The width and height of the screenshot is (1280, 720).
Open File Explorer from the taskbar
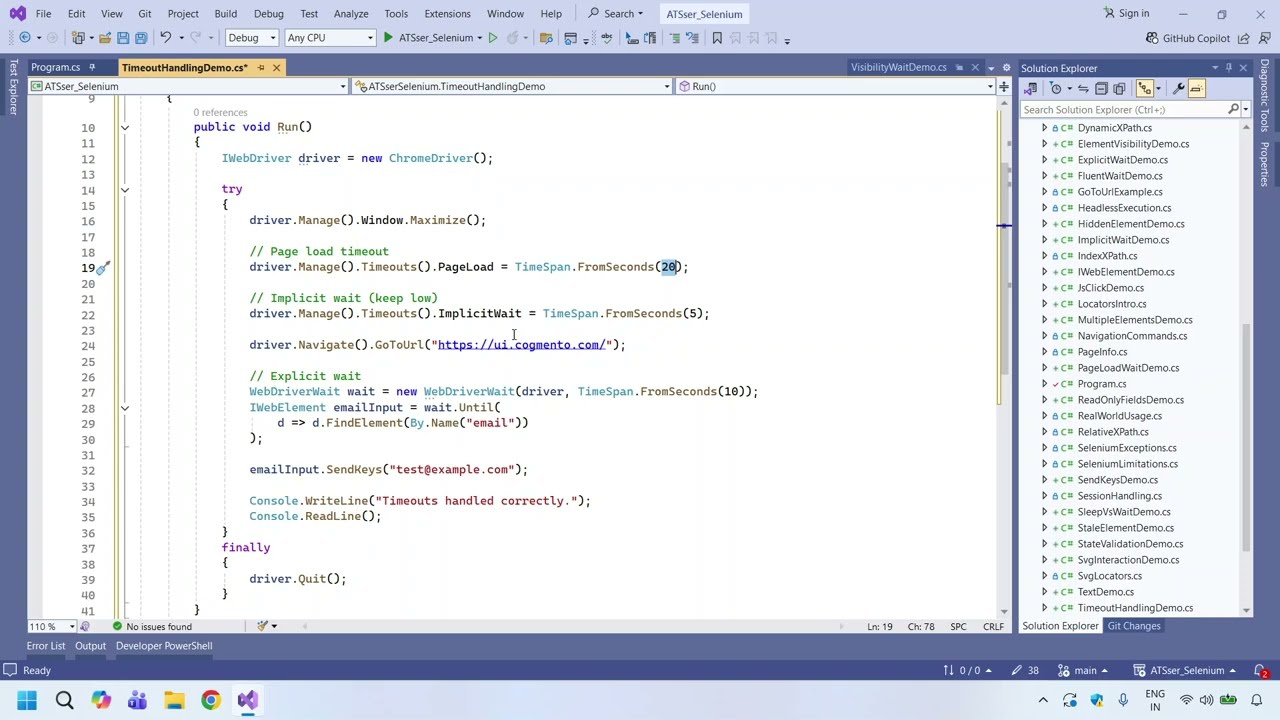point(174,700)
